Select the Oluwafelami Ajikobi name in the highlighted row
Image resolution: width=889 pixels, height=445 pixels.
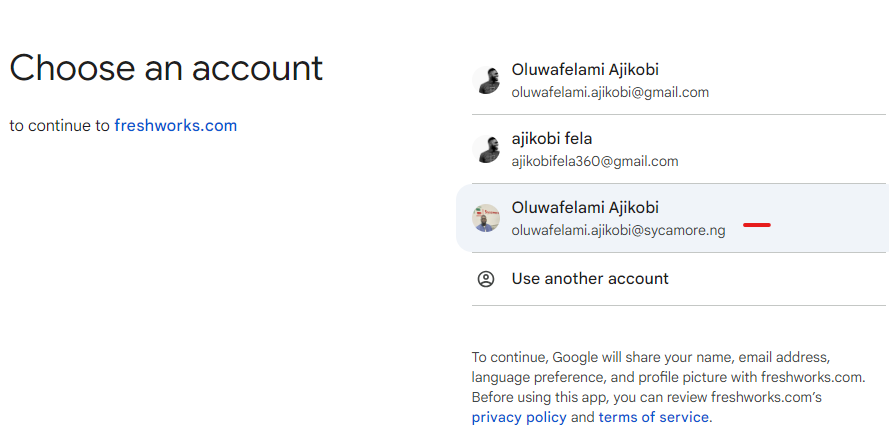(585, 207)
